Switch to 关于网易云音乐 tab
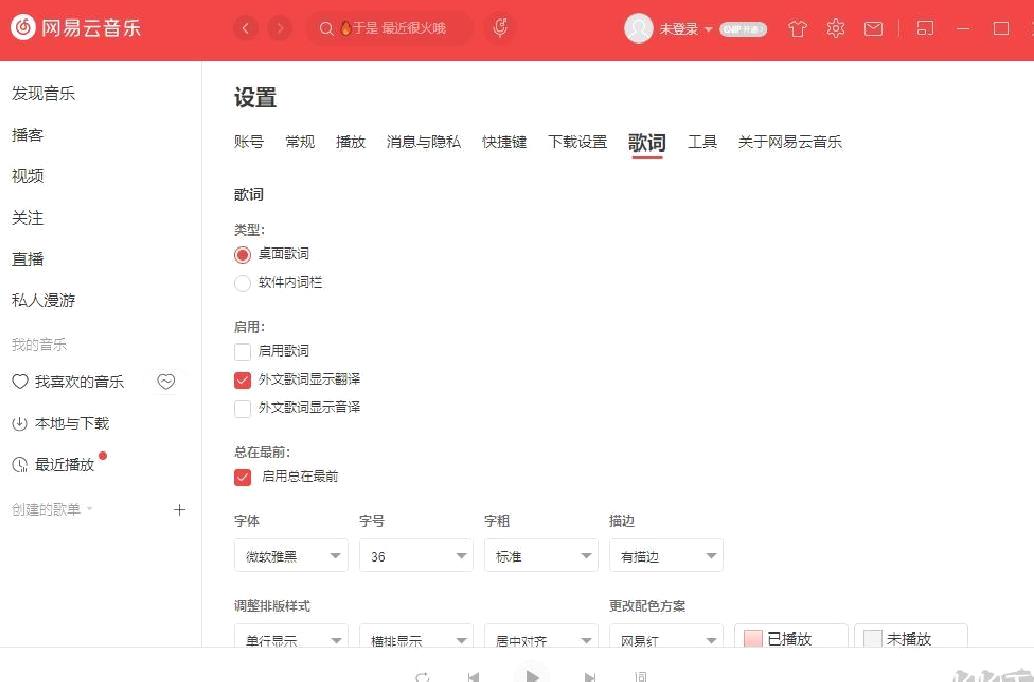1034x682 pixels. pyautogui.click(x=790, y=142)
